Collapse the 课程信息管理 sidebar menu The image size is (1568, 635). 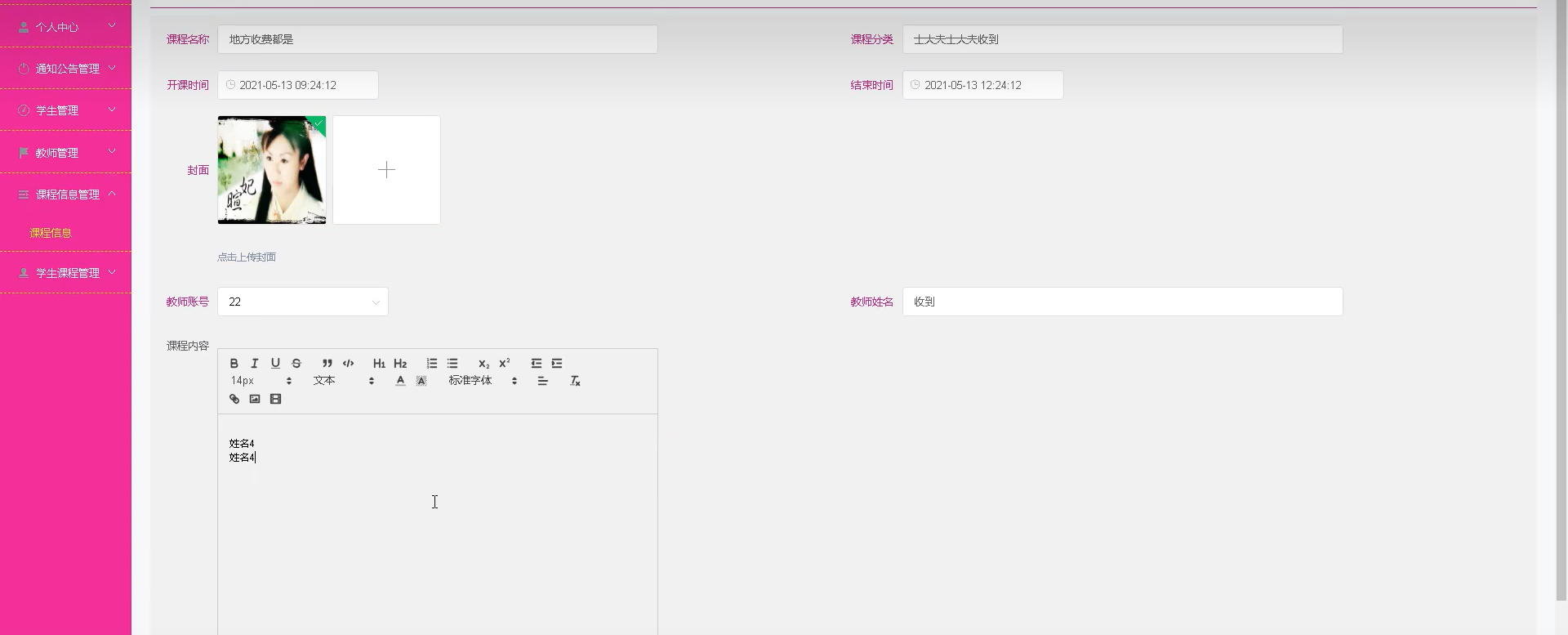point(65,195)
